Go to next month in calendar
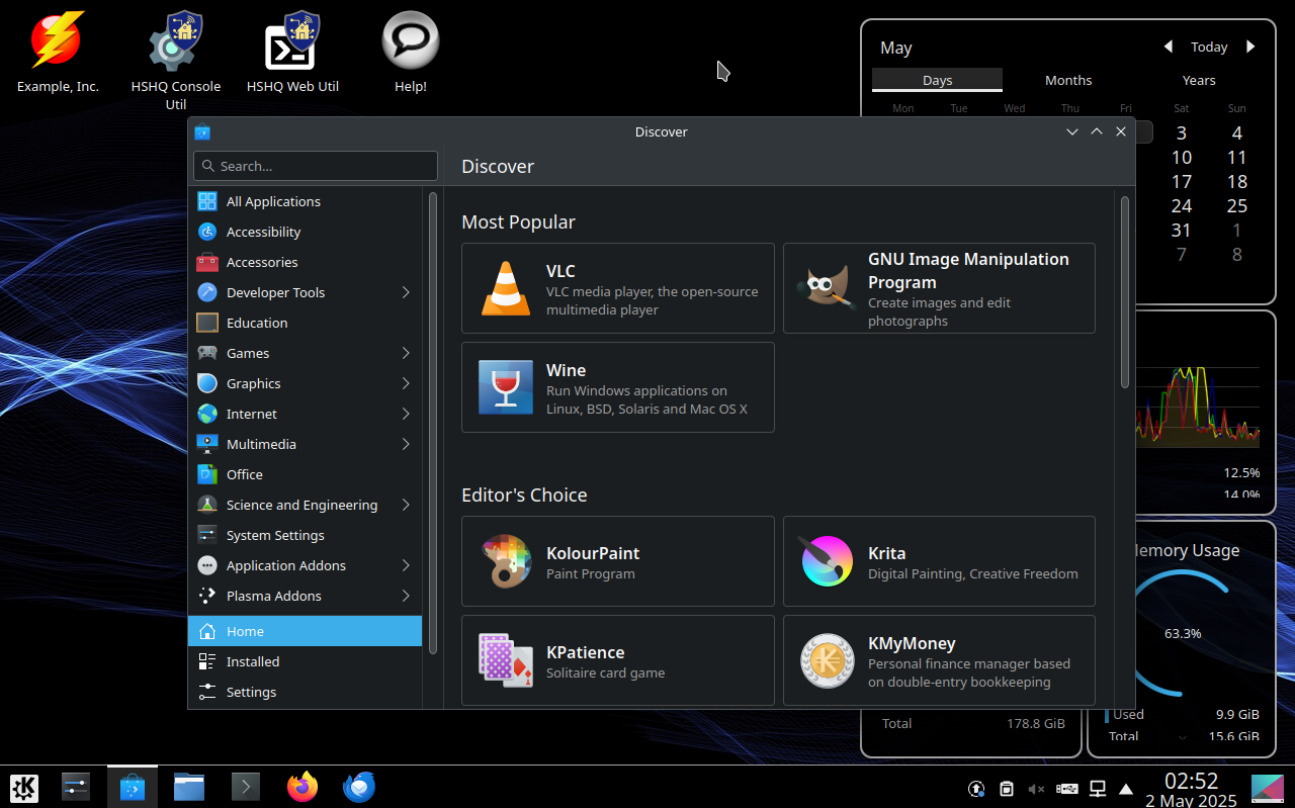The height and width of the screenshot is (808, 1295). click(x=1250, y=47)
